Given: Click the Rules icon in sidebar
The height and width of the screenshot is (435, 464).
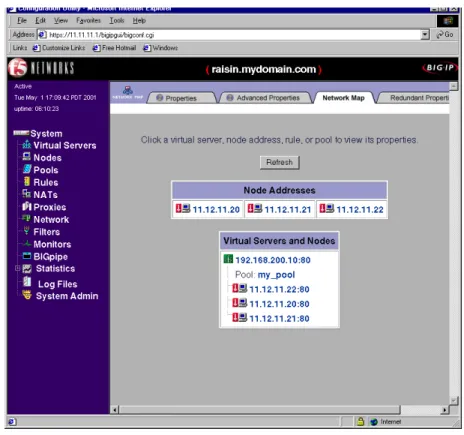Looking at the screenshot, I should click(27, 182).
